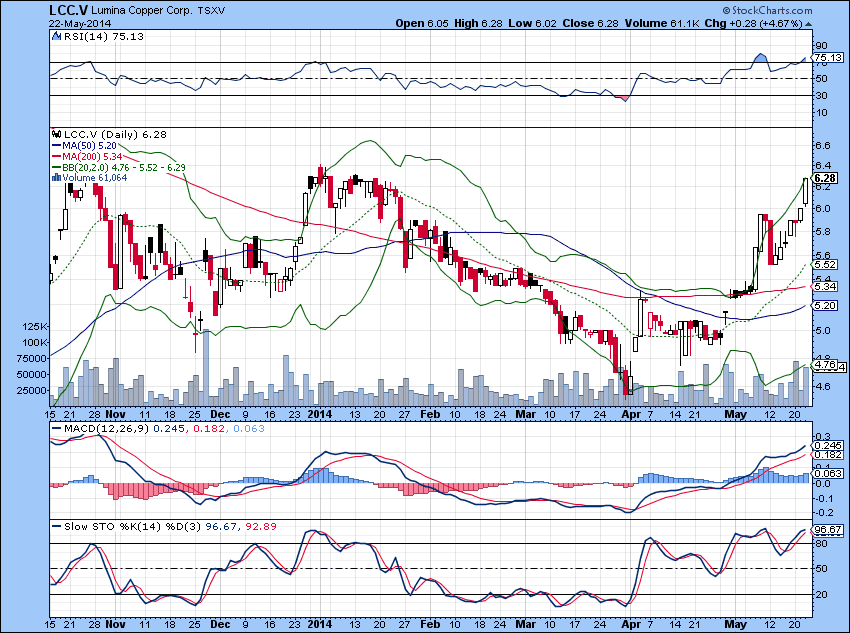850x633 pixels.
Task: Click the Lumina Copper Corp. company name
Action: (141, 10)
